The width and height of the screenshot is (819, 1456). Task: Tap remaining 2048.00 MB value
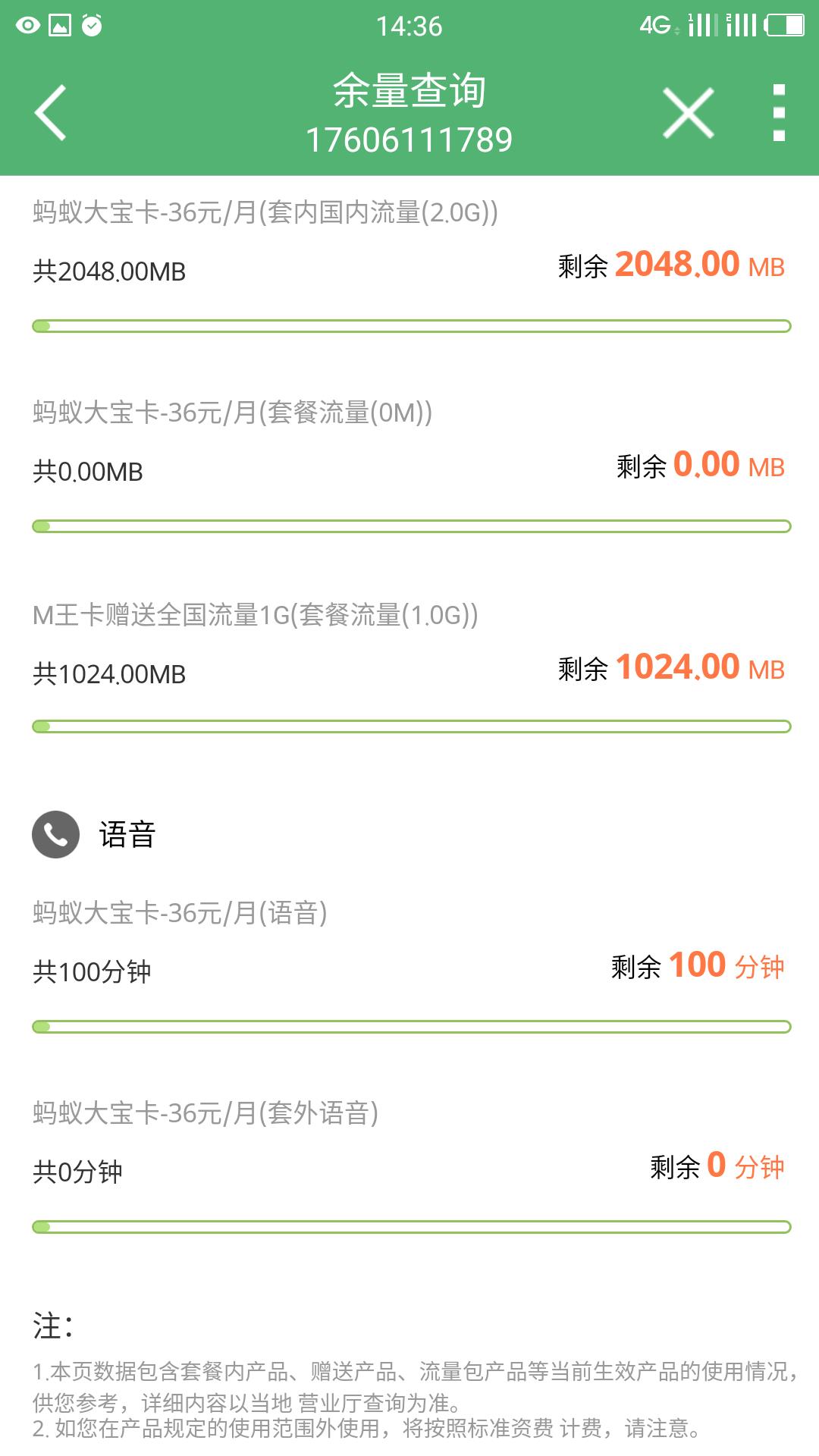(676, 265)
